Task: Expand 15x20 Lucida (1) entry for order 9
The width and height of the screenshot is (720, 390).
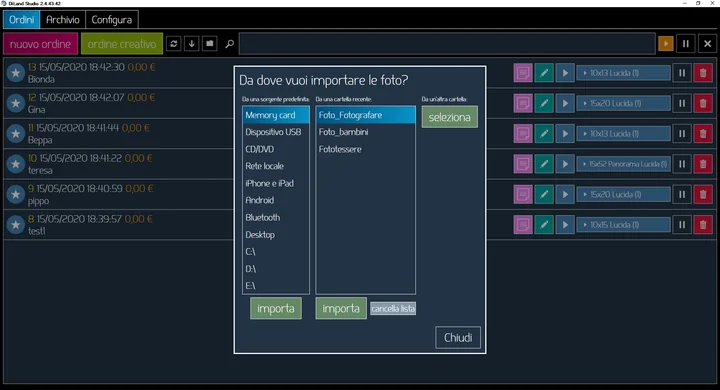Action: (624, 194)
